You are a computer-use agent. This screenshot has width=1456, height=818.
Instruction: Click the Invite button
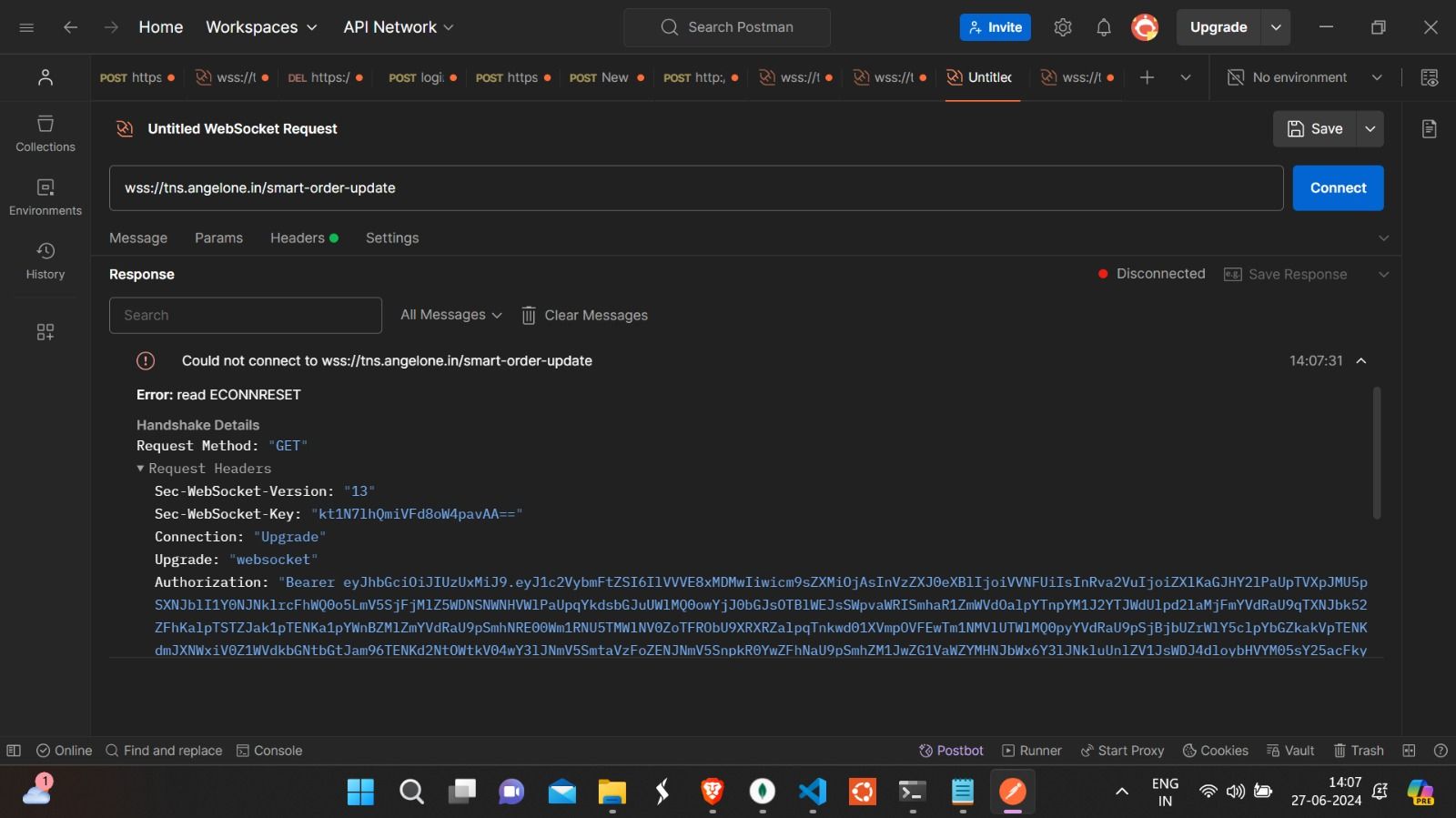(995, 27)
